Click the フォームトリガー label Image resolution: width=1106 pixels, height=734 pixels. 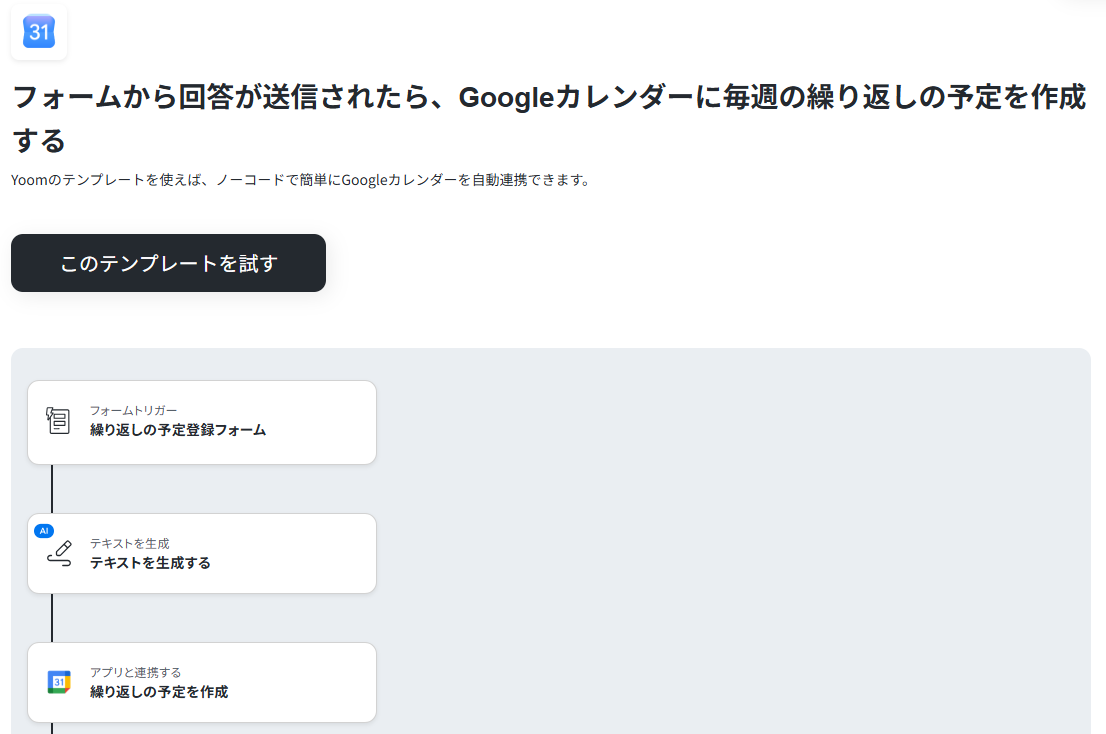133,410
